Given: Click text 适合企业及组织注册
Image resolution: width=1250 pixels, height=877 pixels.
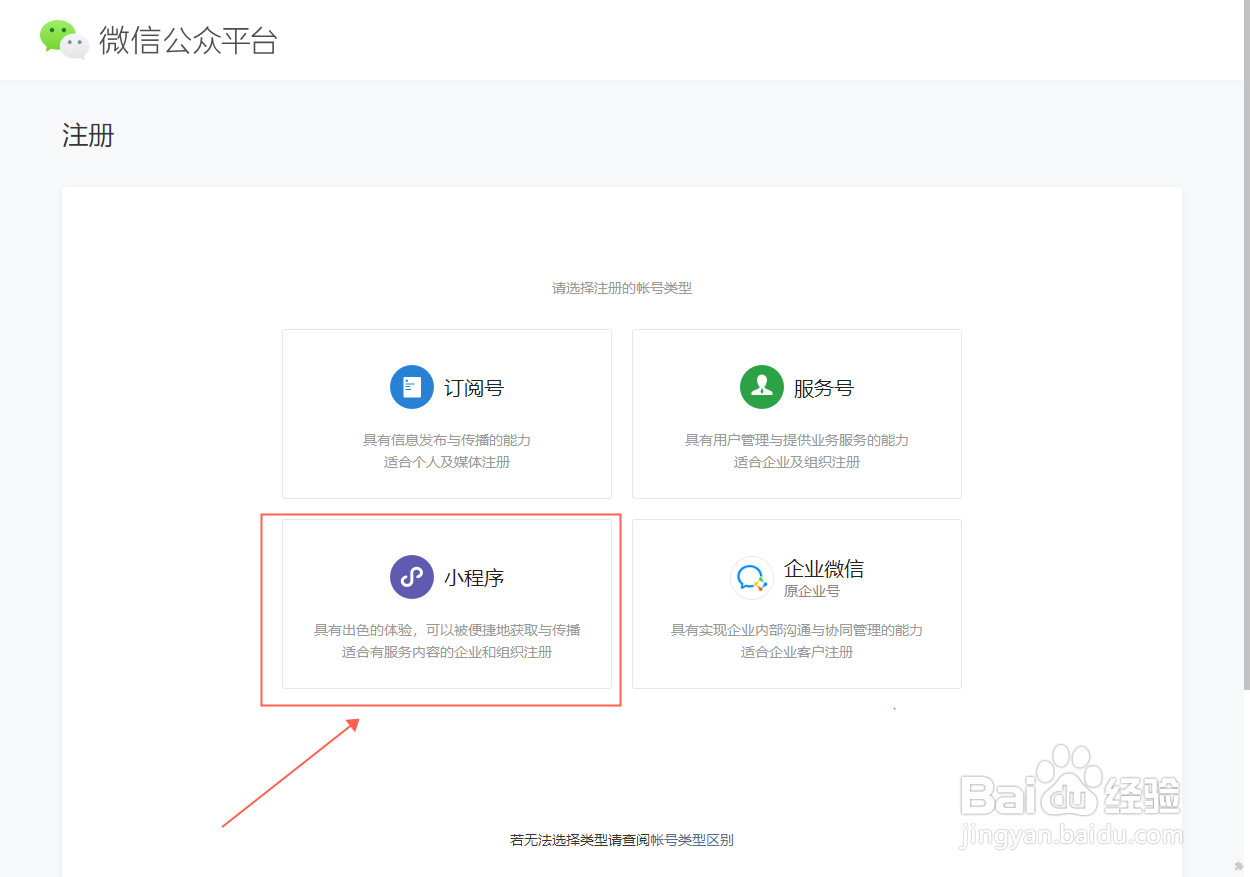Looking at the screenshot, I should click(x=797, y=462).
